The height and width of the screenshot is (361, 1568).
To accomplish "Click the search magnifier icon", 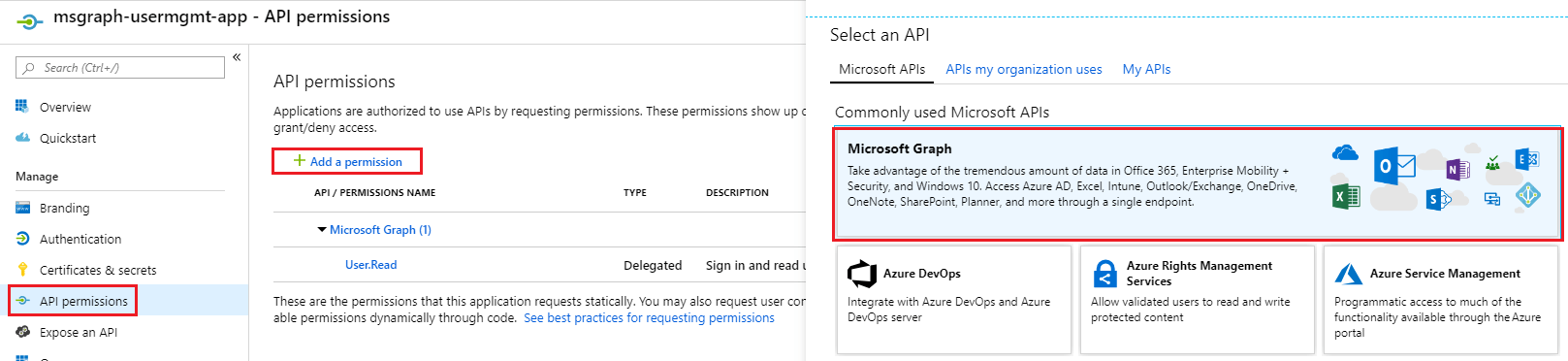I will (x=29, y=68).
